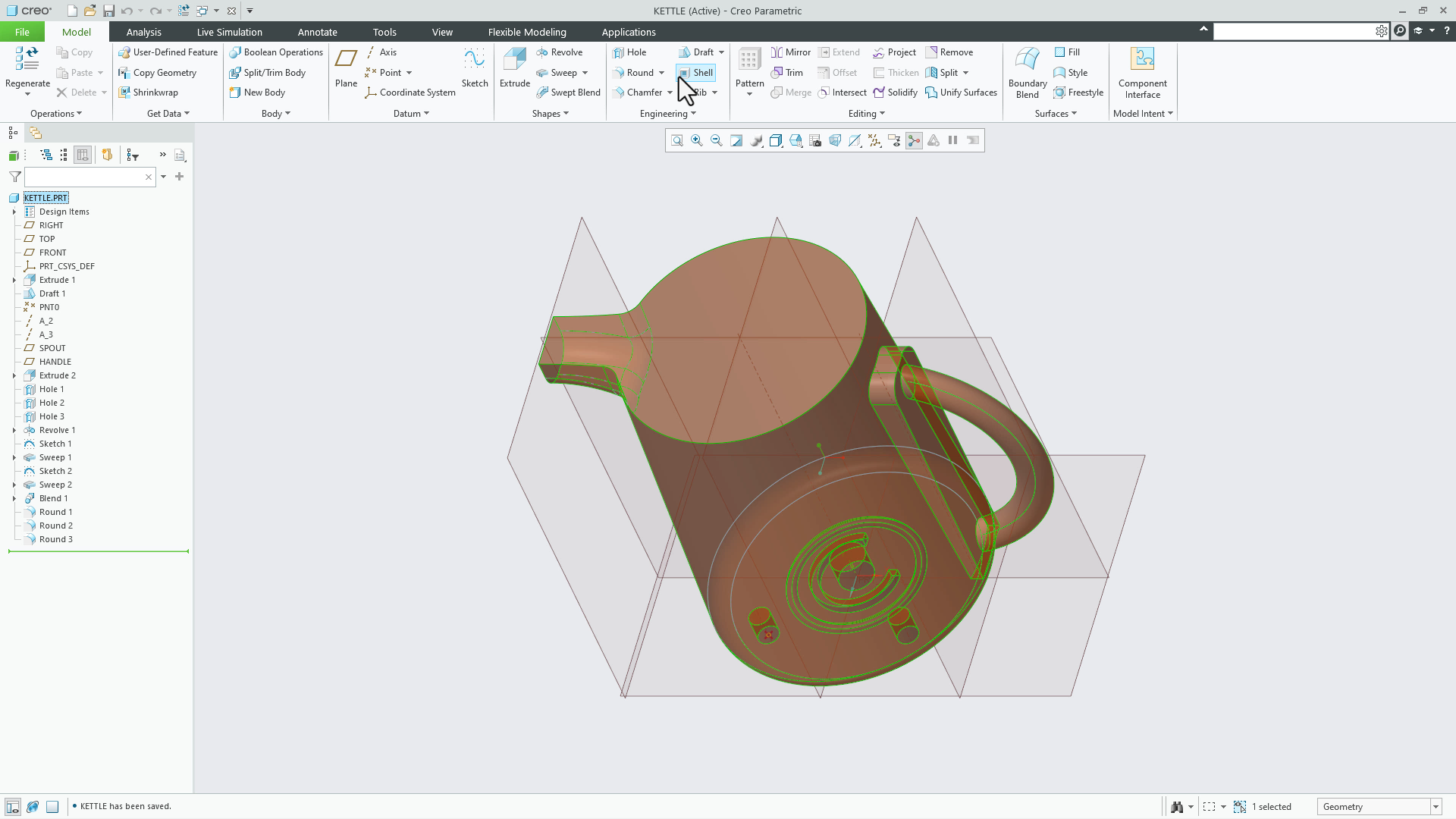Image resolution: width=1456 pixels, height=819 pixels.
Task: Toggle tree columns display button
Action: tap(83, 155)
